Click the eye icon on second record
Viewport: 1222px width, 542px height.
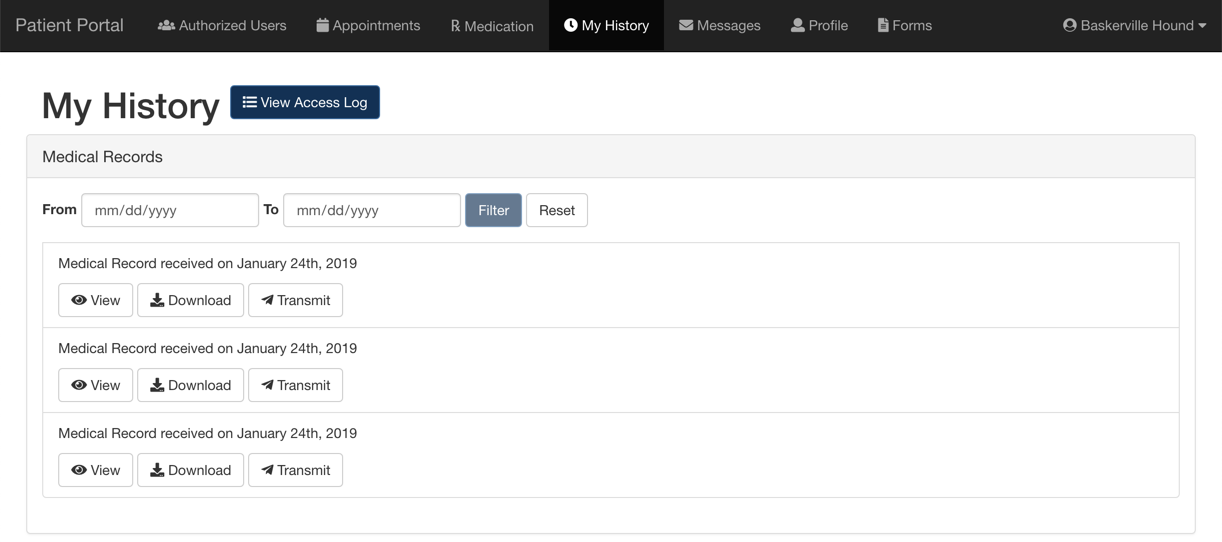click(x=79, y=385)
